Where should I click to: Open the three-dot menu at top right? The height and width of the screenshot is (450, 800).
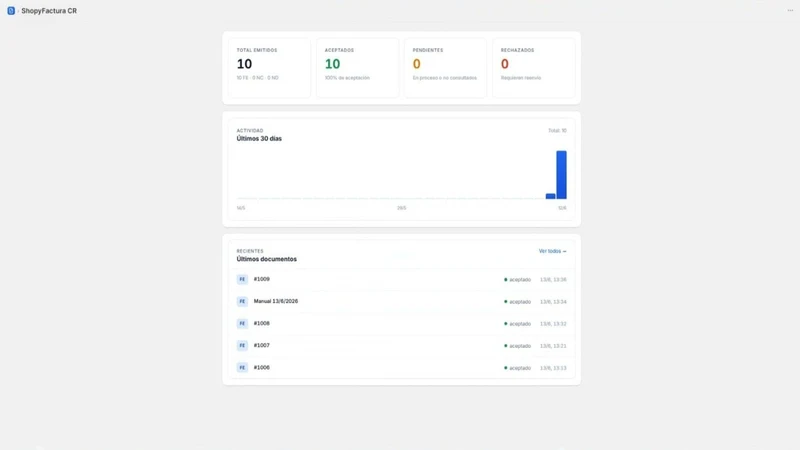point(790,10)
